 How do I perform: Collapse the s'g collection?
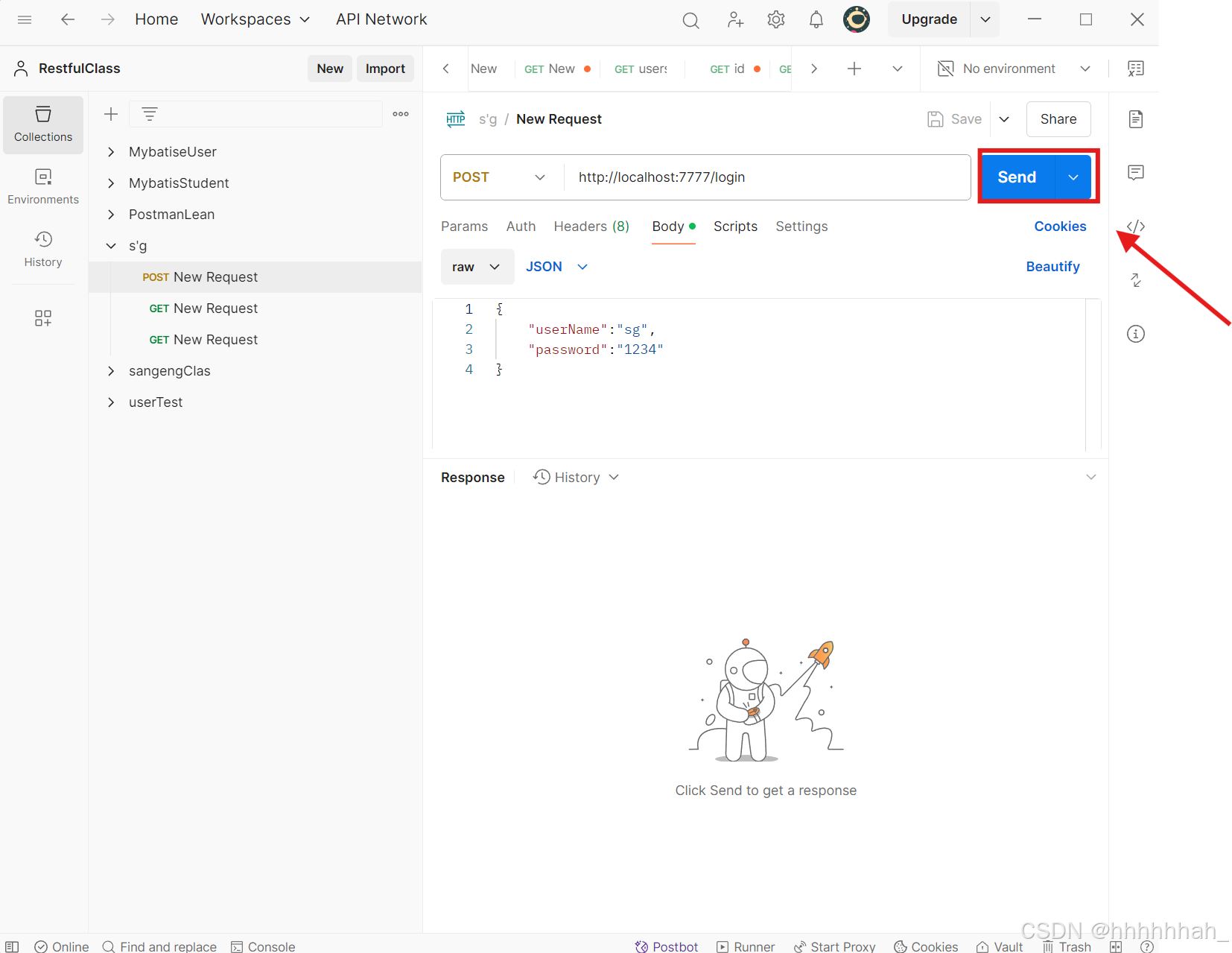(x=111, y=246)
